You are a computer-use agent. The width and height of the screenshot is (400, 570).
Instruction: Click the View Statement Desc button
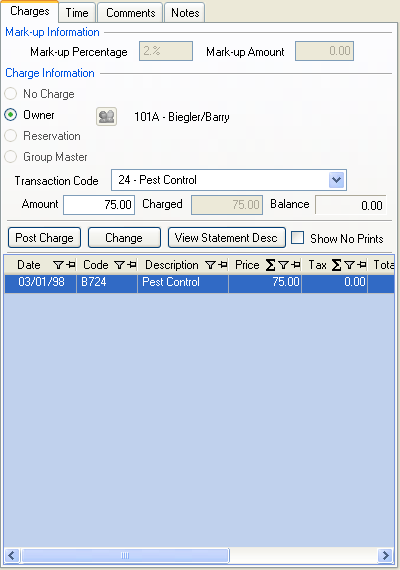coord(227,238)
